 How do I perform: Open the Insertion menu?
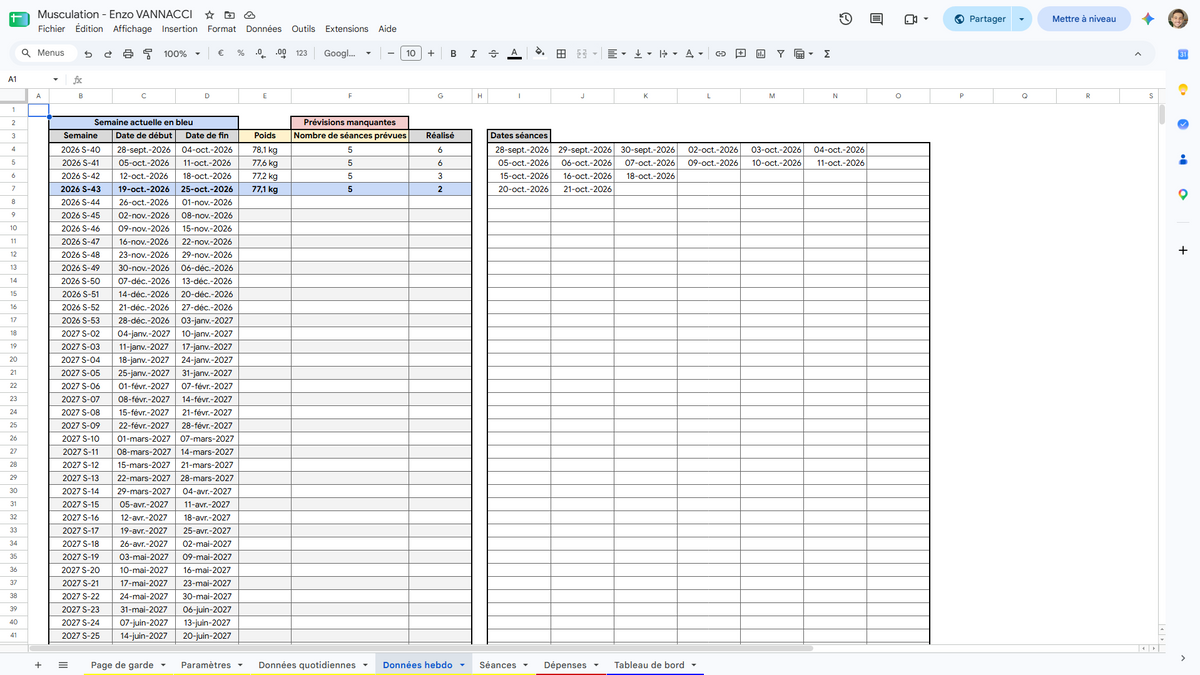(x=180, y=29)
